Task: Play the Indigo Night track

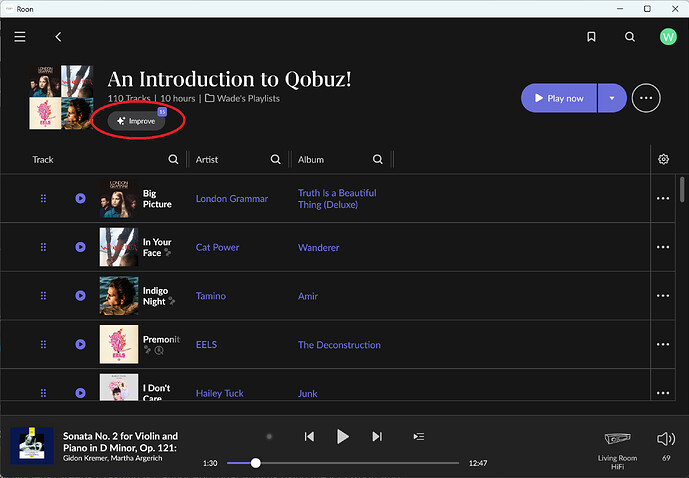Action: pyautogui.click(x=80, y=296)
